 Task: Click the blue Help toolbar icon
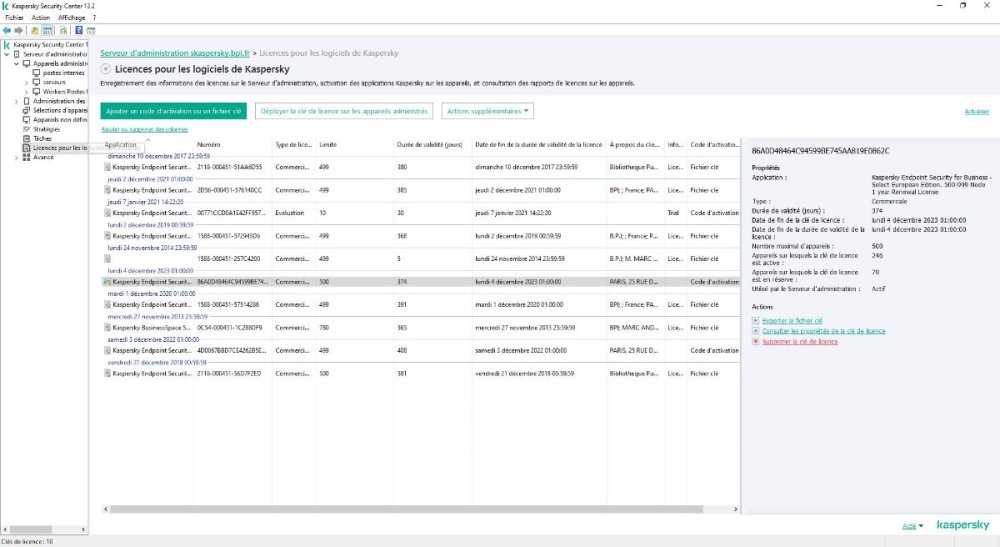(x=79, y=30)
